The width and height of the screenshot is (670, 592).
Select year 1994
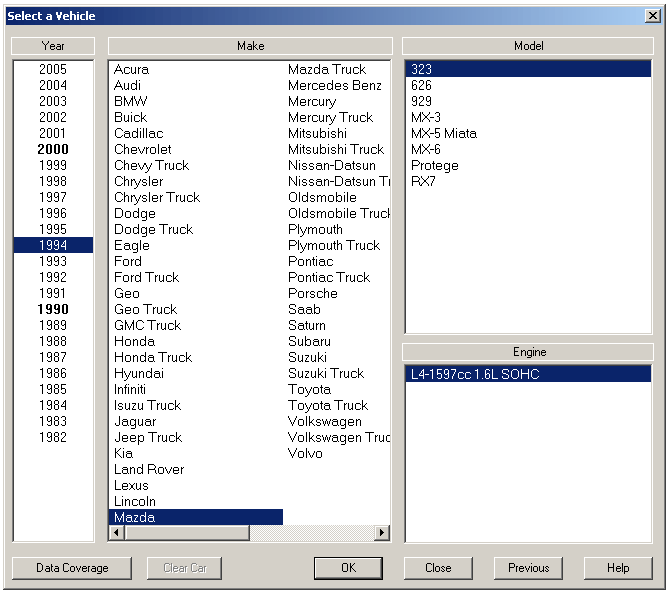pos(53,245)
